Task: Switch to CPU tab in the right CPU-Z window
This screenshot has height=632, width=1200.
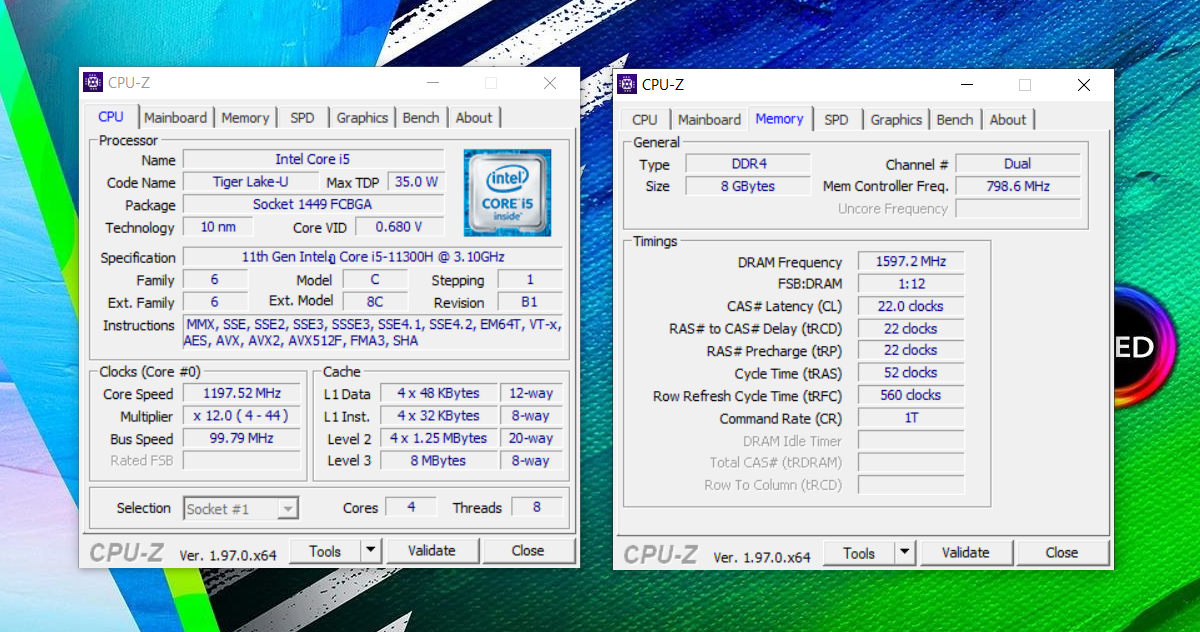Action: click(645, 120)
